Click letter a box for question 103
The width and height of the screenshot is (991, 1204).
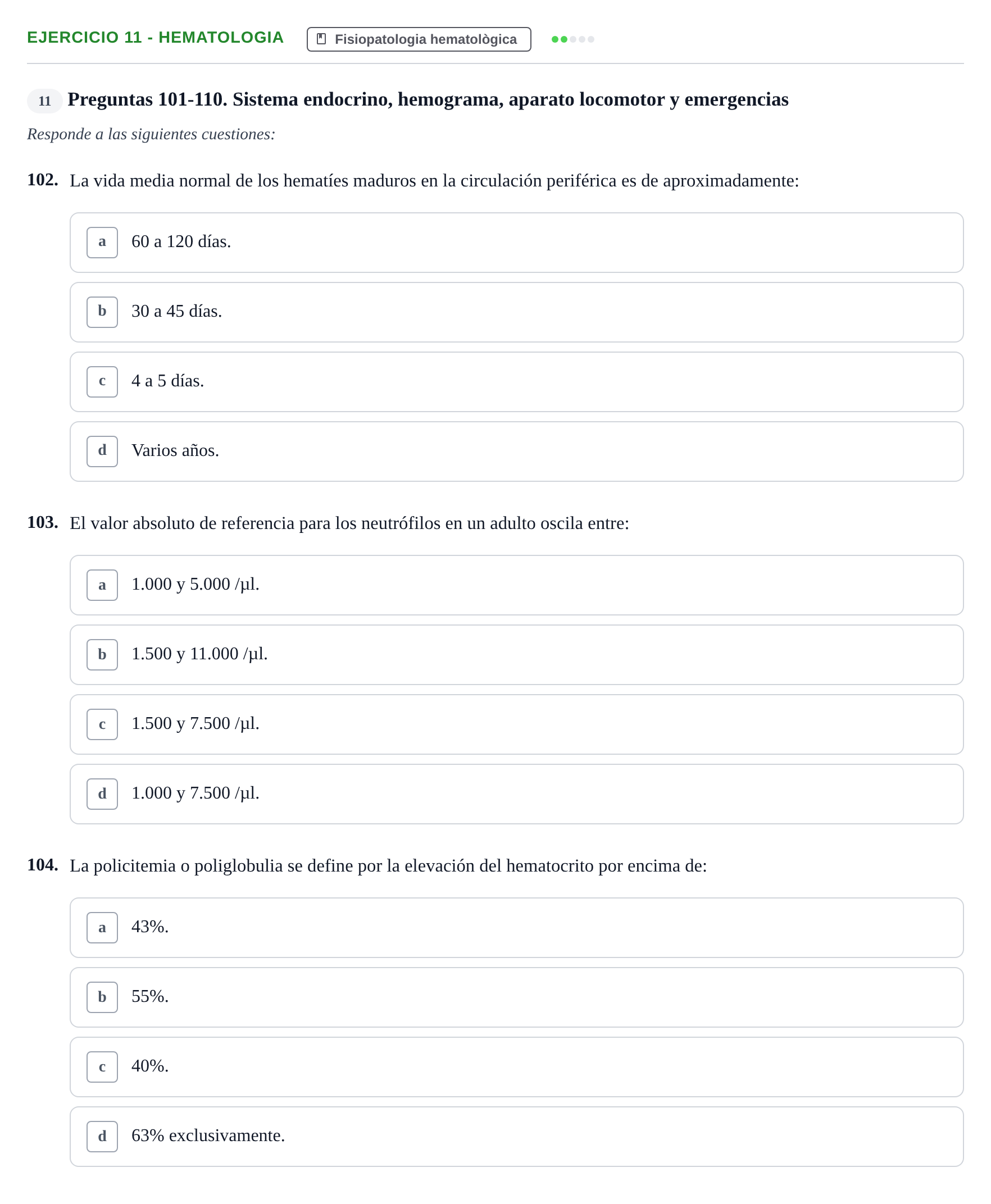[x=102, y=585]
